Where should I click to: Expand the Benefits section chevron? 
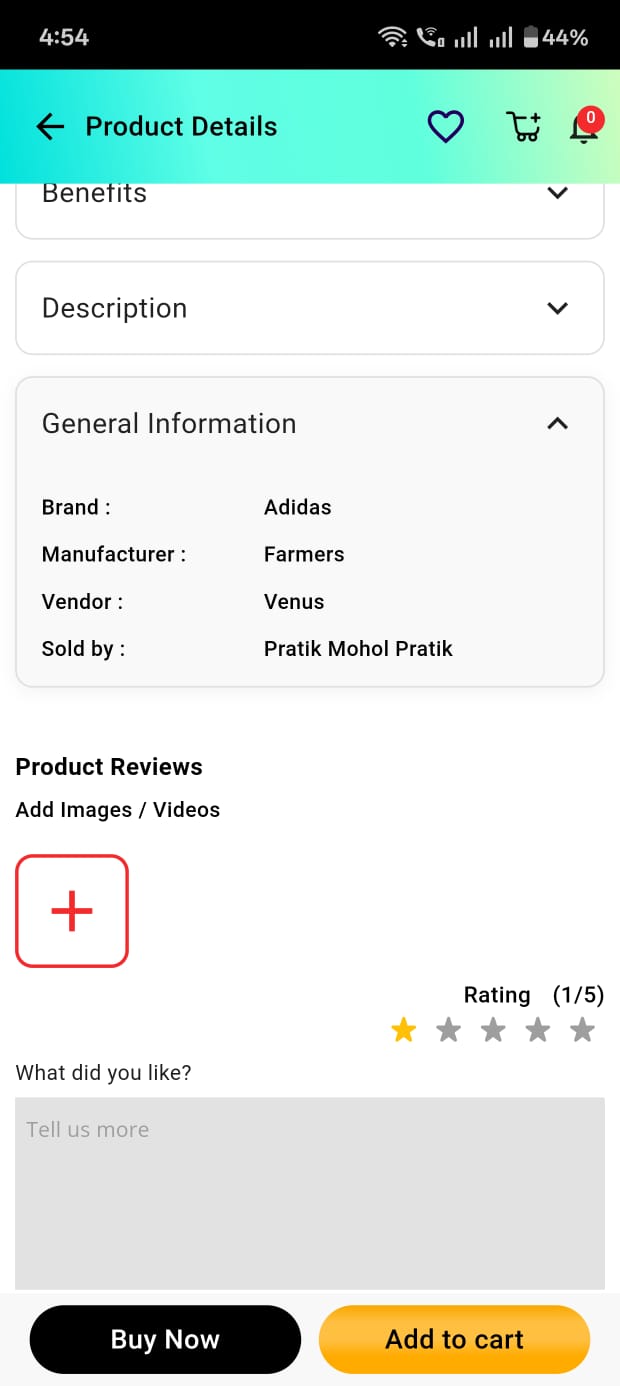click(558, 193)
